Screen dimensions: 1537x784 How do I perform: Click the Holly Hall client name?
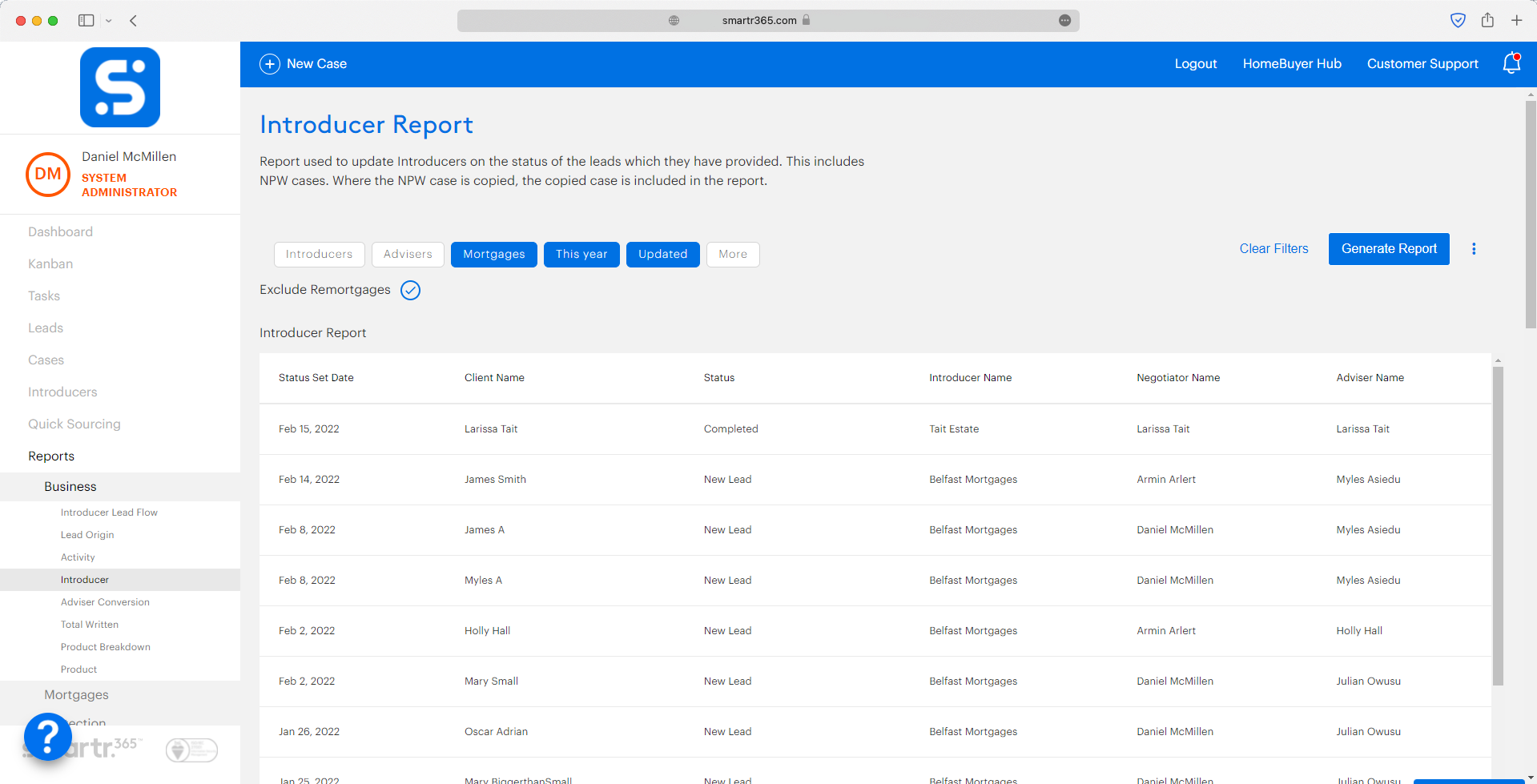coord(487,631)
